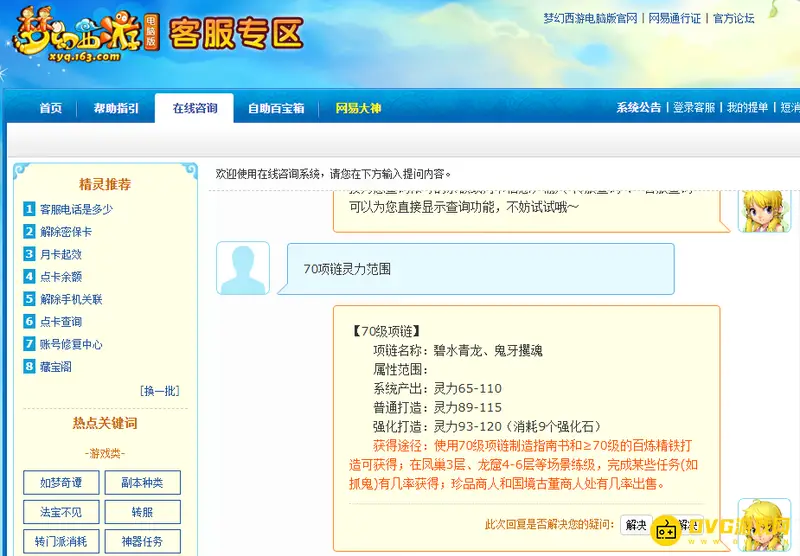
Task: Click the 转服 keyword button
Action: tap(143, 512)
